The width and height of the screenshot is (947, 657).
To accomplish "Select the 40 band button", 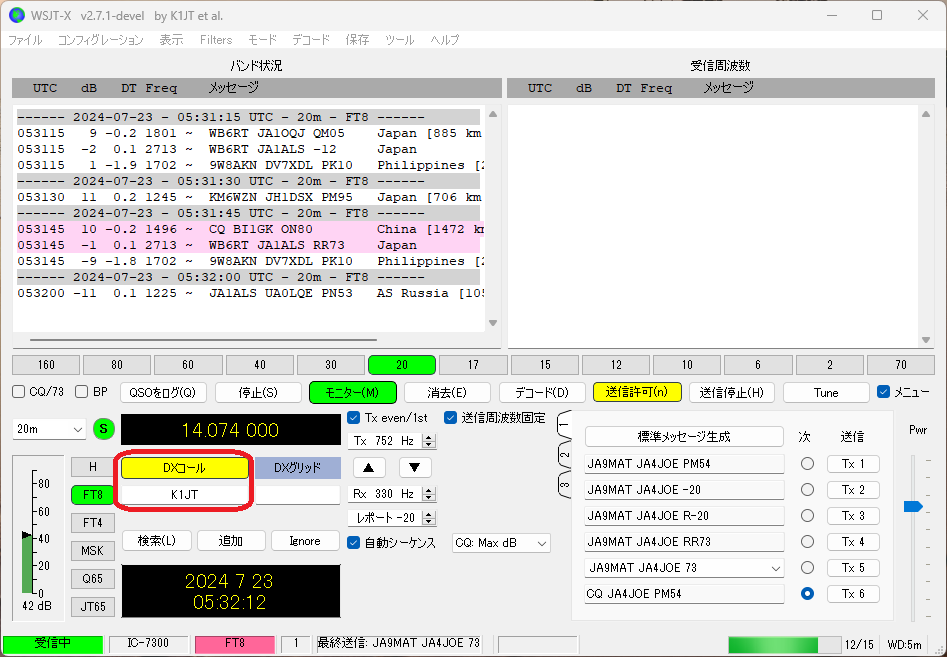I will click(x=260, y=365).
